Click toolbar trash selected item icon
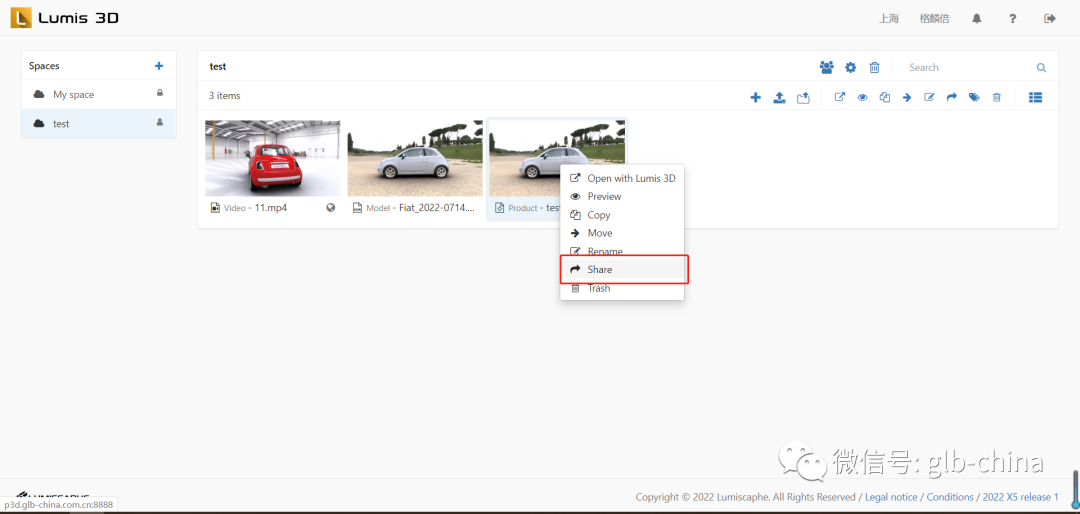The width and height of the screenshot is (1080, 514). 996,98
